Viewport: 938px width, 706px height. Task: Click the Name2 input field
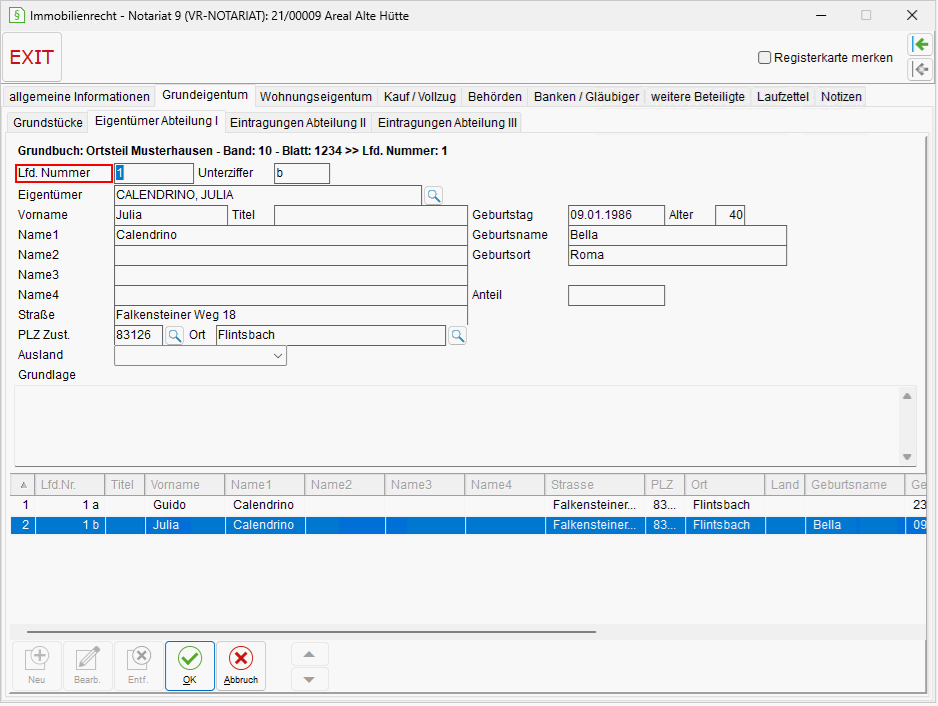pyautogui.click(x=291, y=255)
